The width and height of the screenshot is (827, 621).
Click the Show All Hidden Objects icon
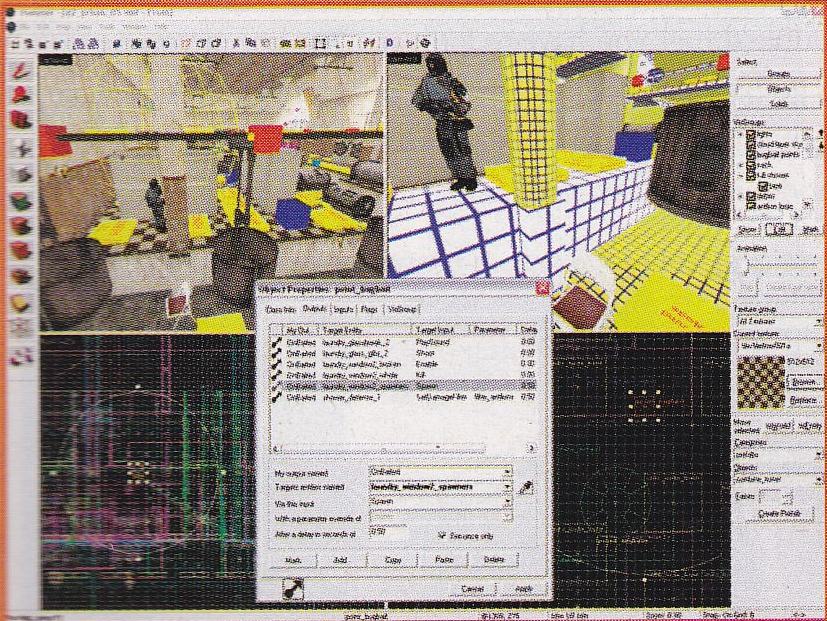point(216,44)
